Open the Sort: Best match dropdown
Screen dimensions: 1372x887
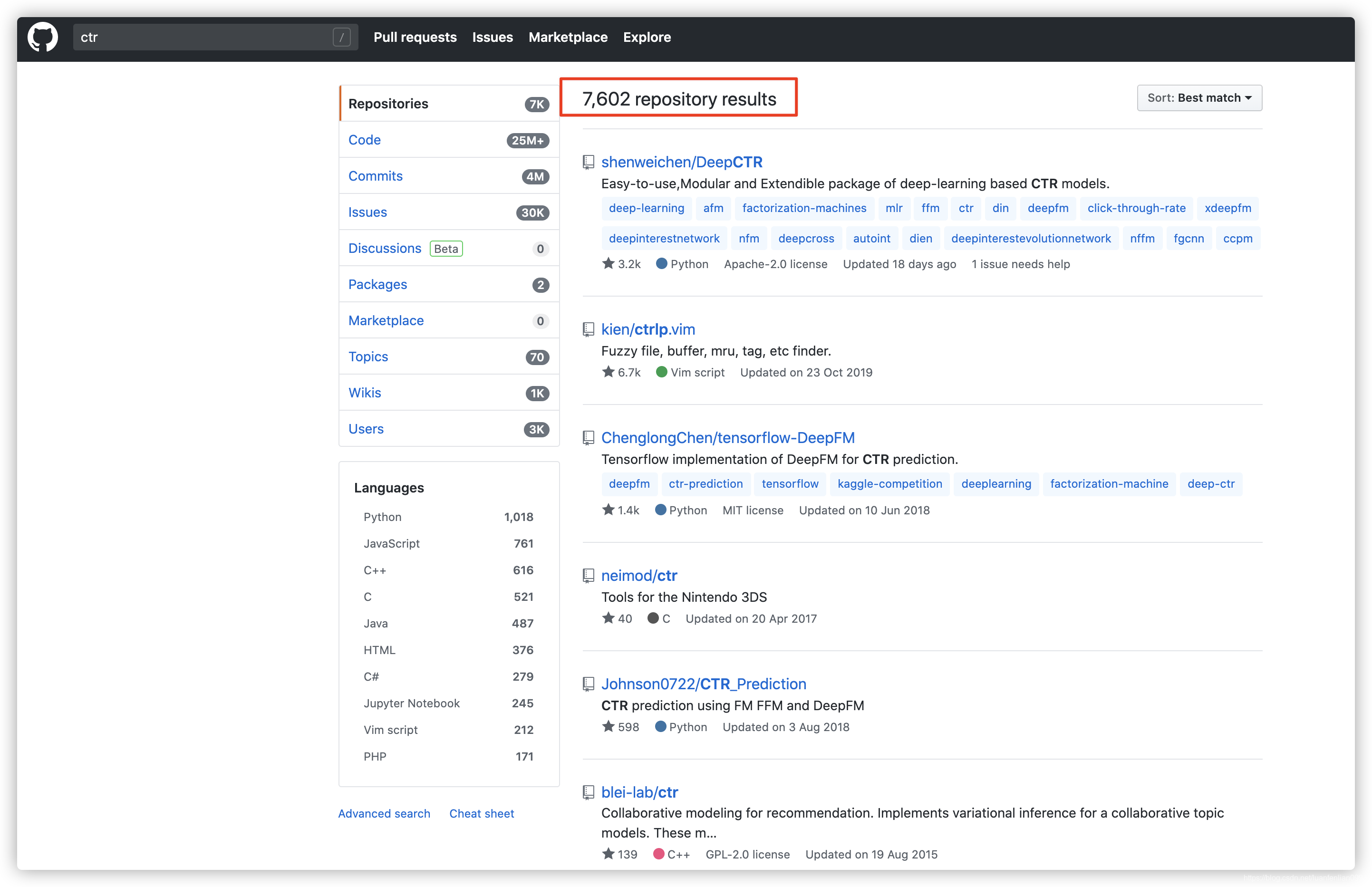[x=1199, y=98]
